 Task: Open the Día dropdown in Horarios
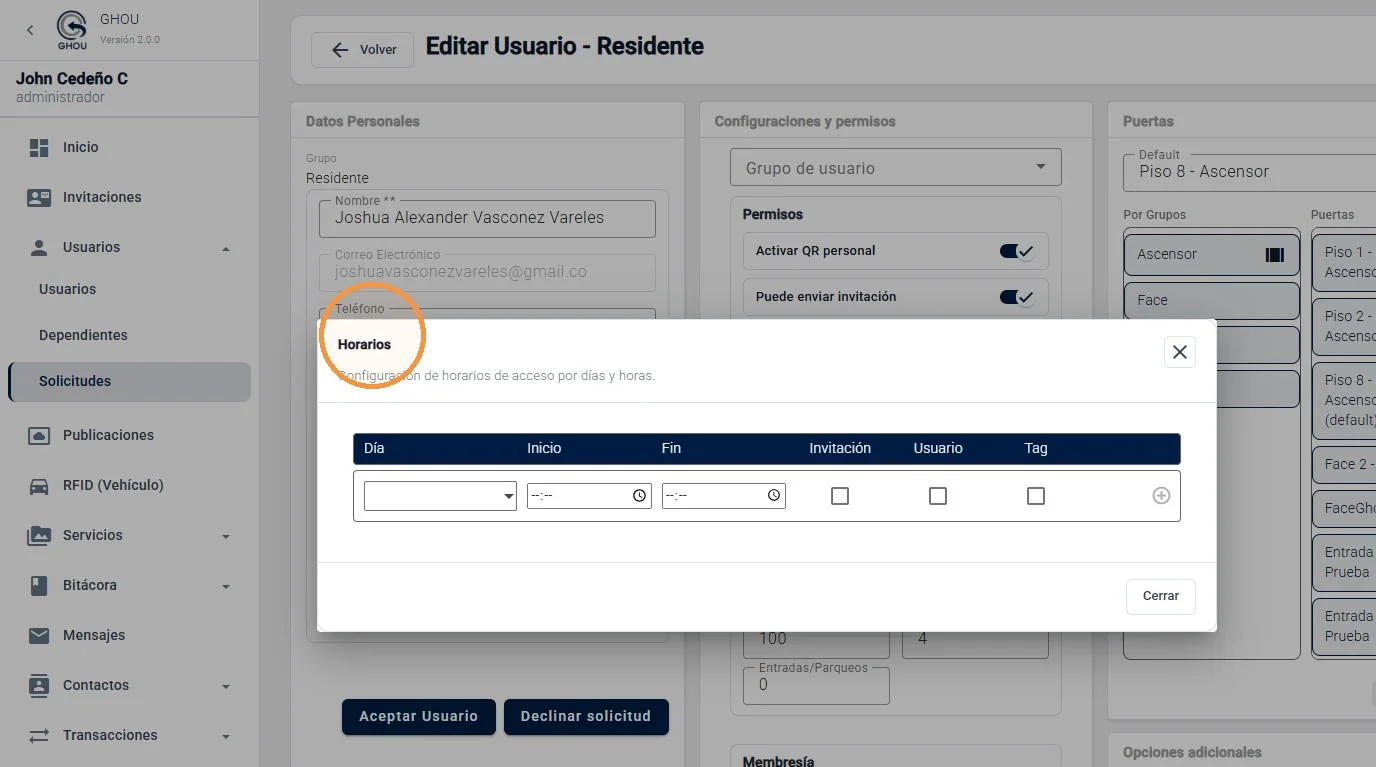440,496
